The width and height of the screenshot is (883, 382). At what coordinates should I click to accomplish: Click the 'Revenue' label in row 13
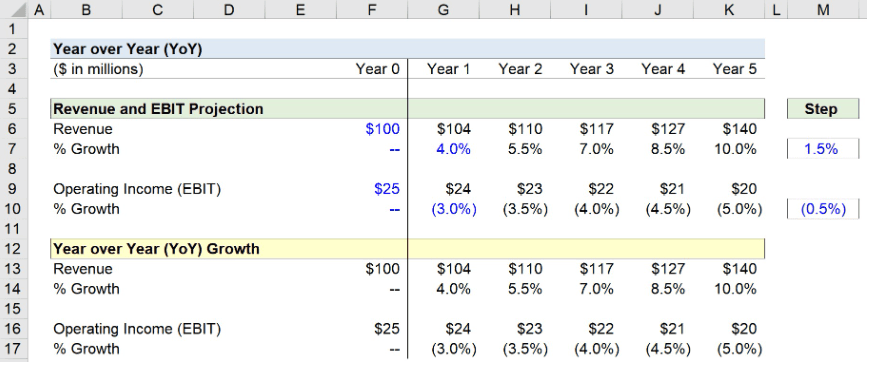pyautogui.click(x=83, y=269)
